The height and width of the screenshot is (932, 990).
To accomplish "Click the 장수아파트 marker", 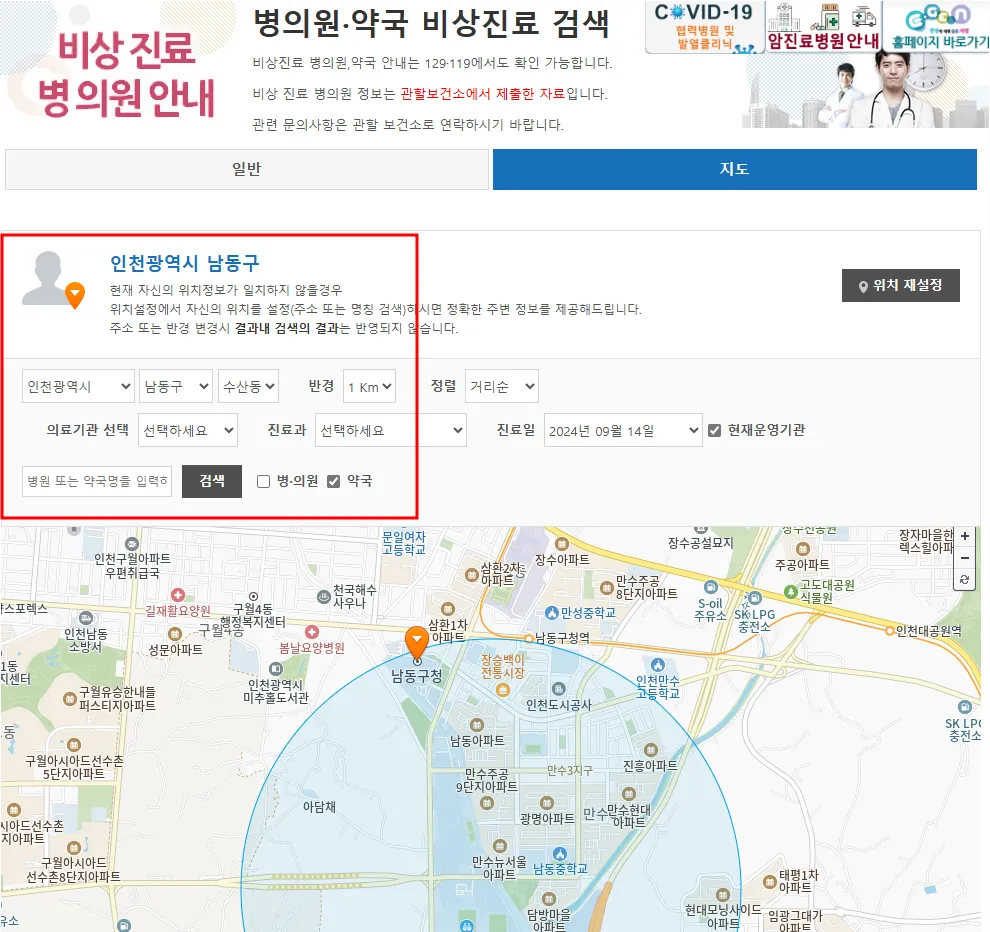I will (562, 544).
